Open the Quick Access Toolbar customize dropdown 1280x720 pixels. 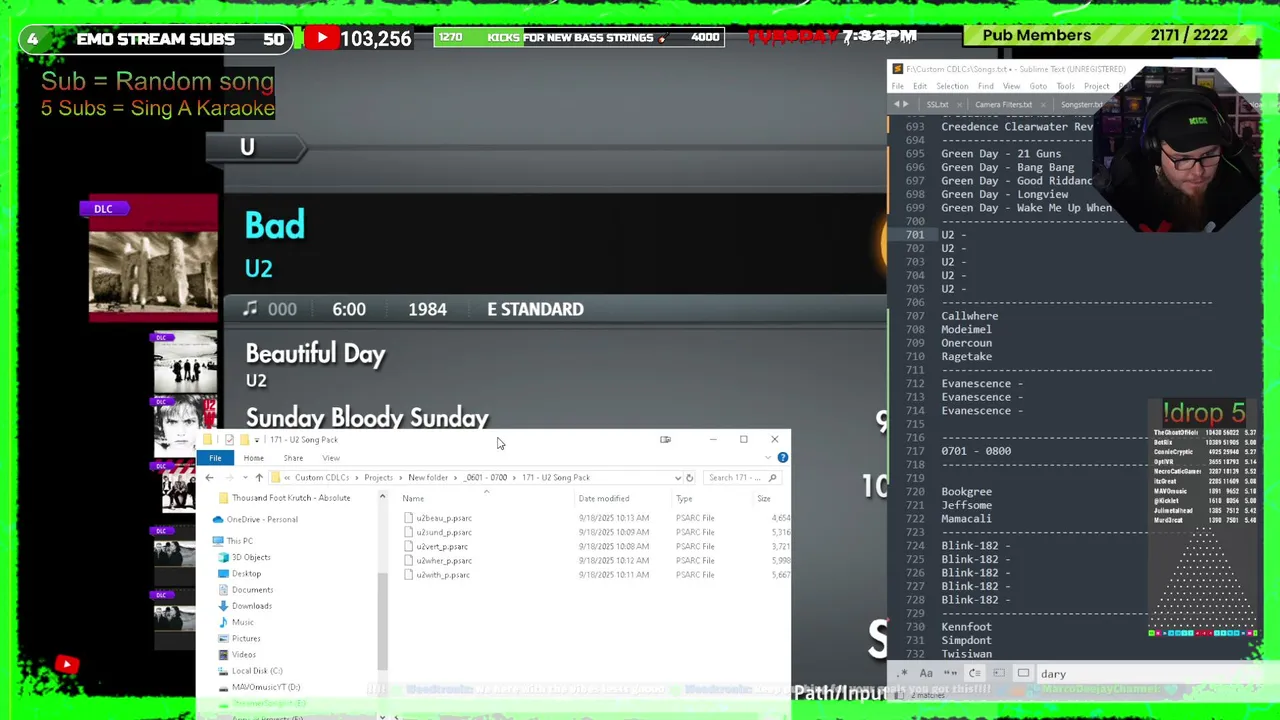[x=256, y=440]
